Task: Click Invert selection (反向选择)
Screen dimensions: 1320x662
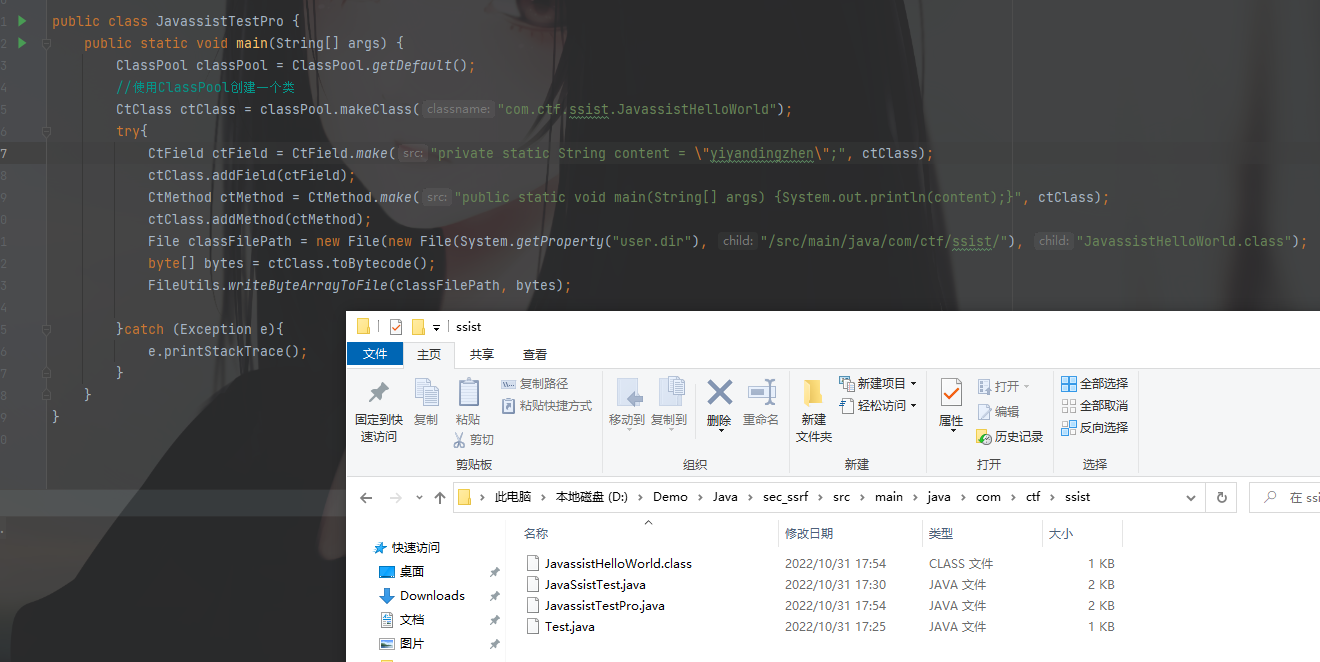Action: click(1094, 428)
